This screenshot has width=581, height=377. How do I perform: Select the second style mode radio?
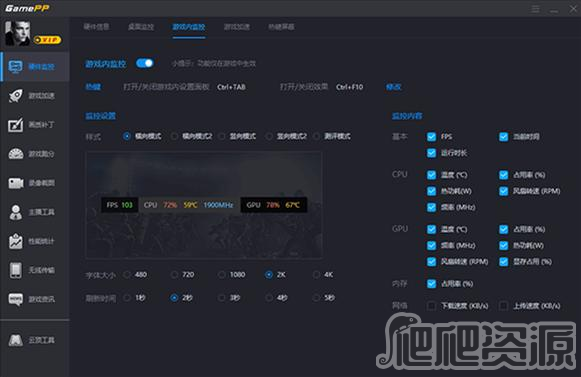coord(174,136)
